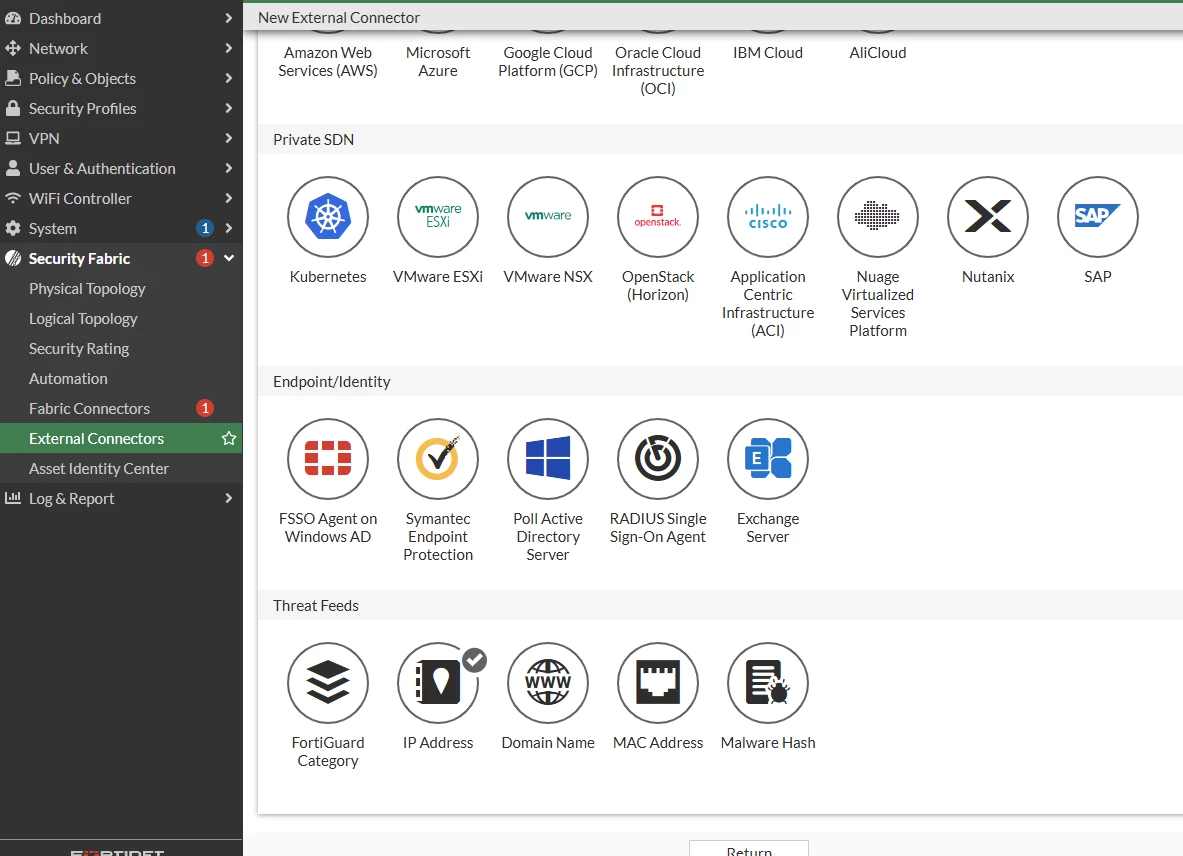Viewport: 1183px width, 856px height.
Task: Select the Exchange Server connector
Action: point(768,459)
